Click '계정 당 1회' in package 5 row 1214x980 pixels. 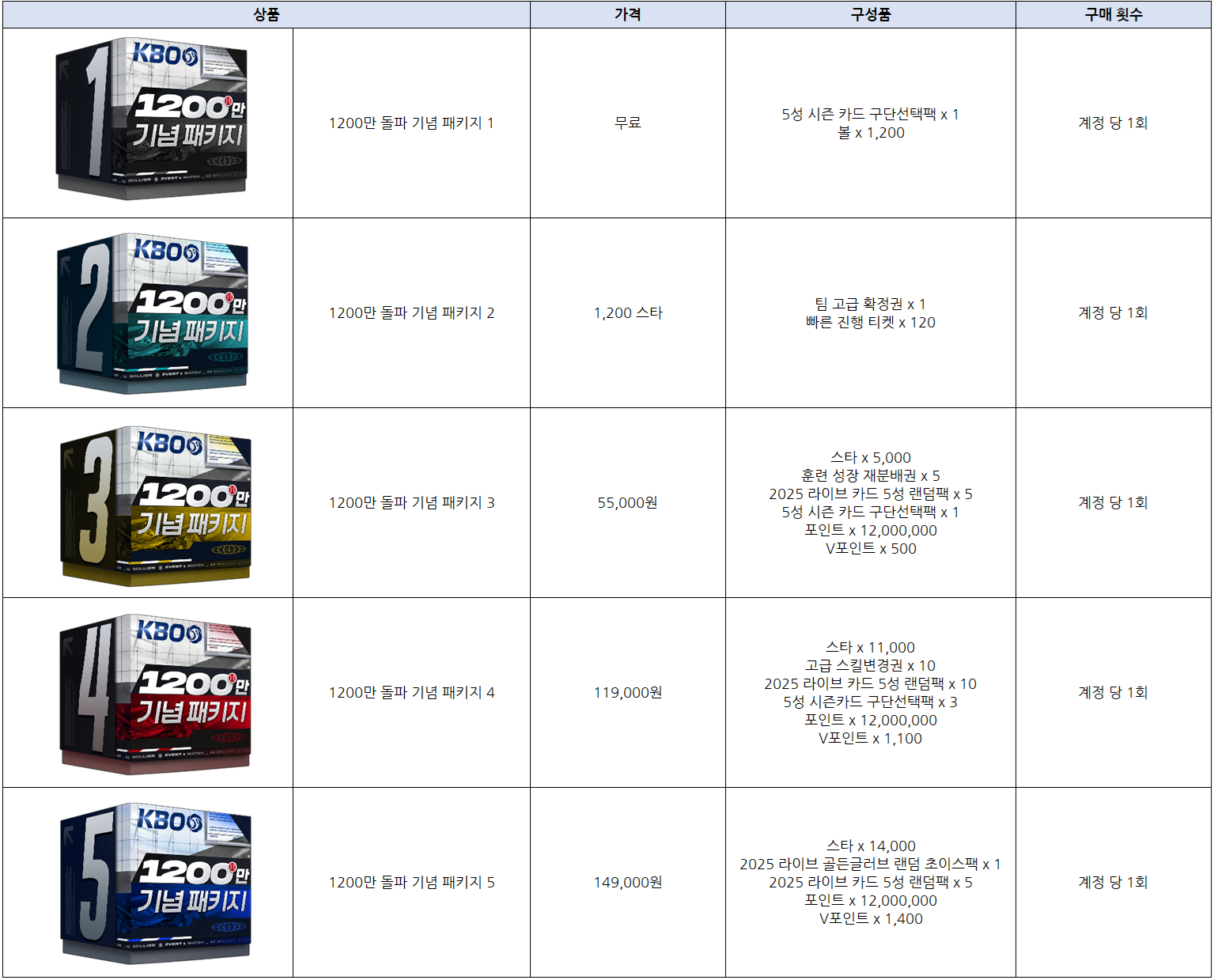1114,883
